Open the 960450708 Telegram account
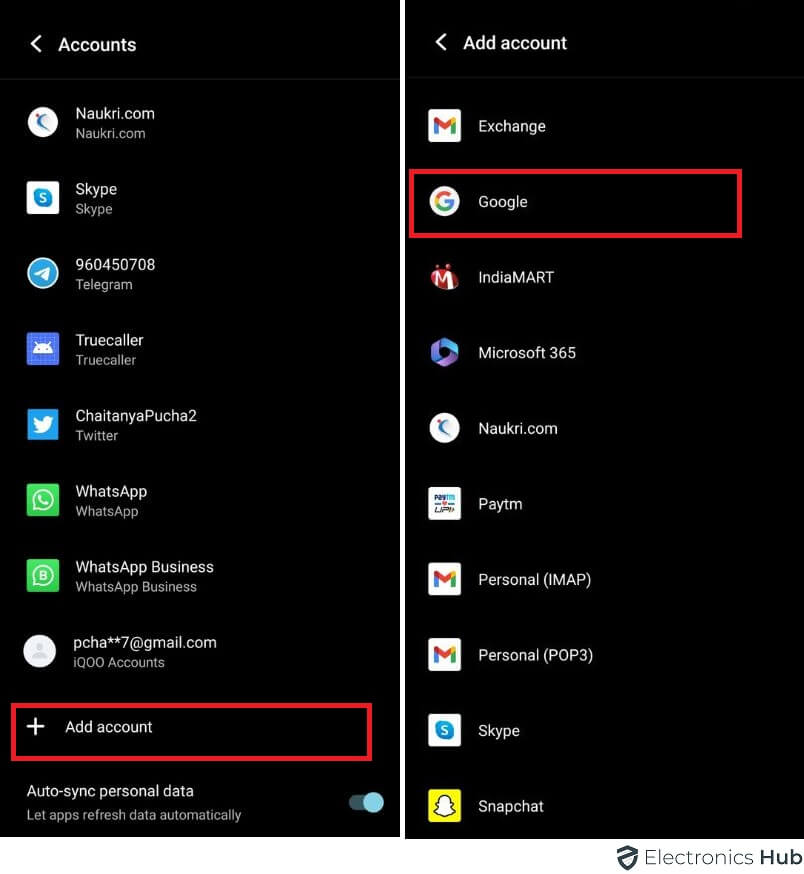 coord(200,274)
